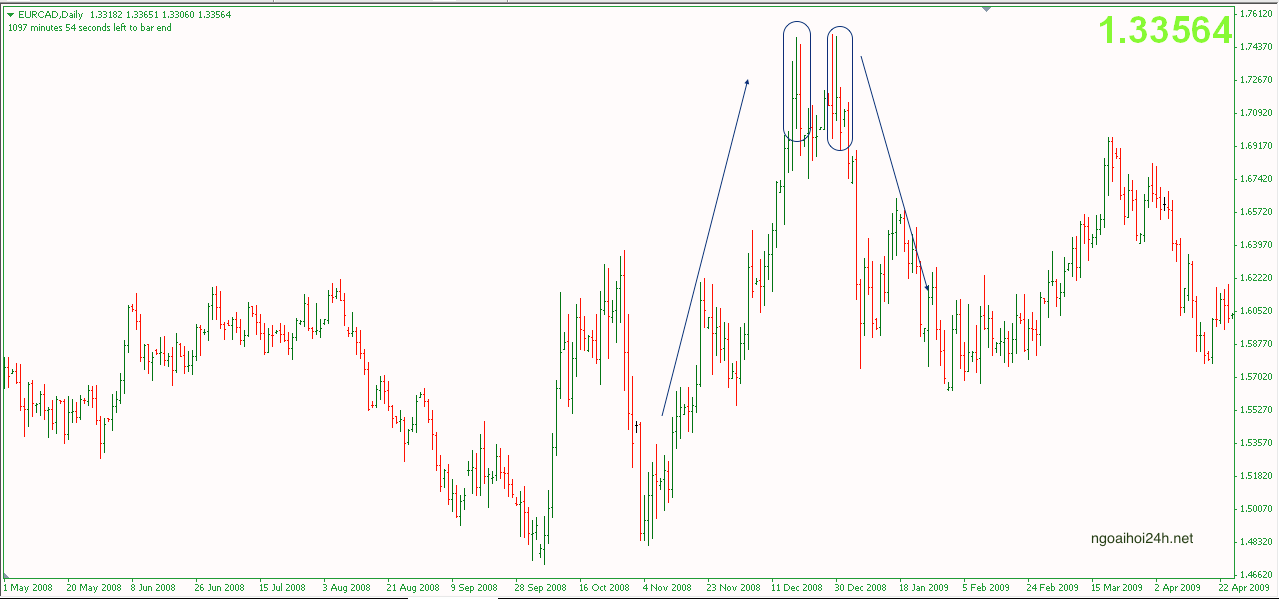Click the 18 Jan 2009 time axis label
This screenshot has height=599, width=1279.
tap(924, 588)
